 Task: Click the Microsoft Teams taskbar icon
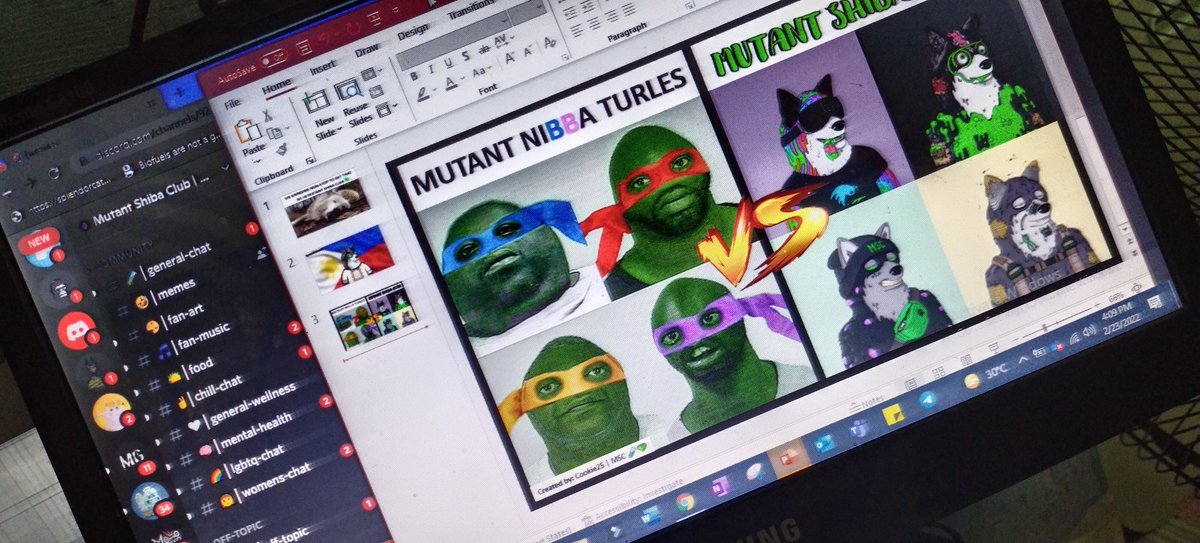[858, 430]
